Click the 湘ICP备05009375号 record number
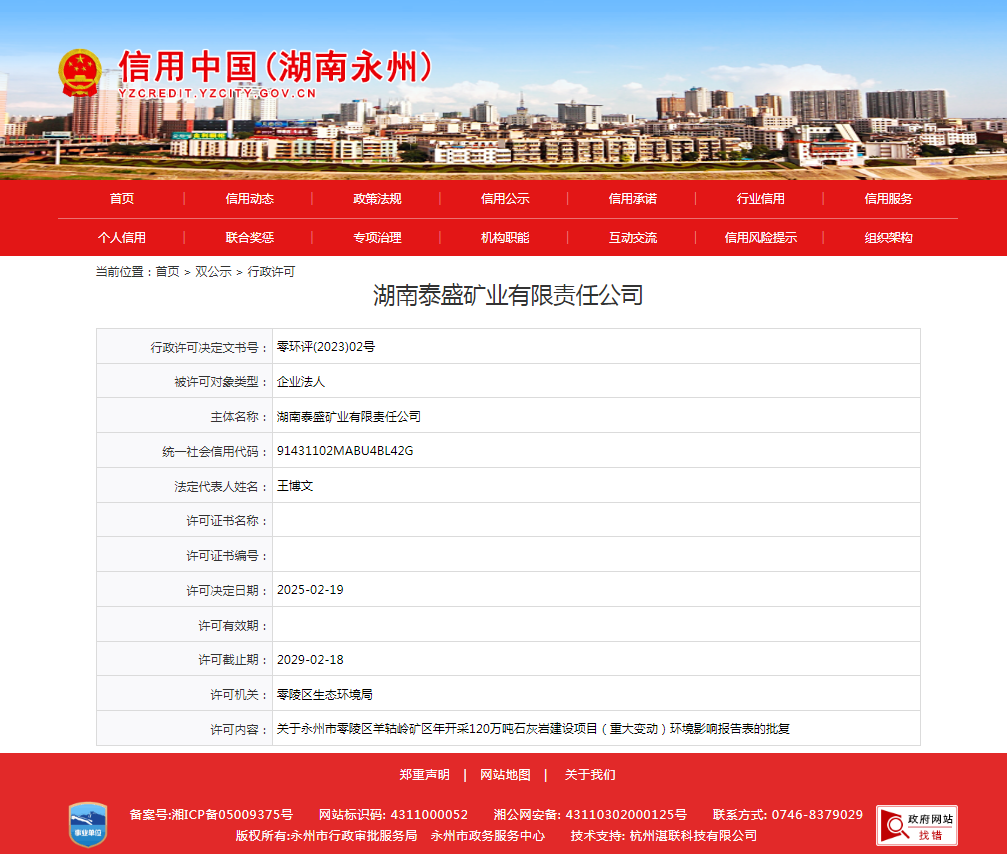The image size is (1007, 854). tap(232, 815)
